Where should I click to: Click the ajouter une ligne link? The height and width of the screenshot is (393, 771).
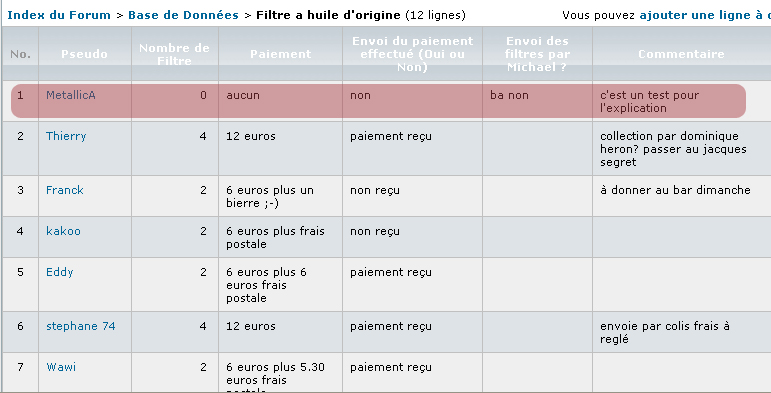[x=705, y=15]
